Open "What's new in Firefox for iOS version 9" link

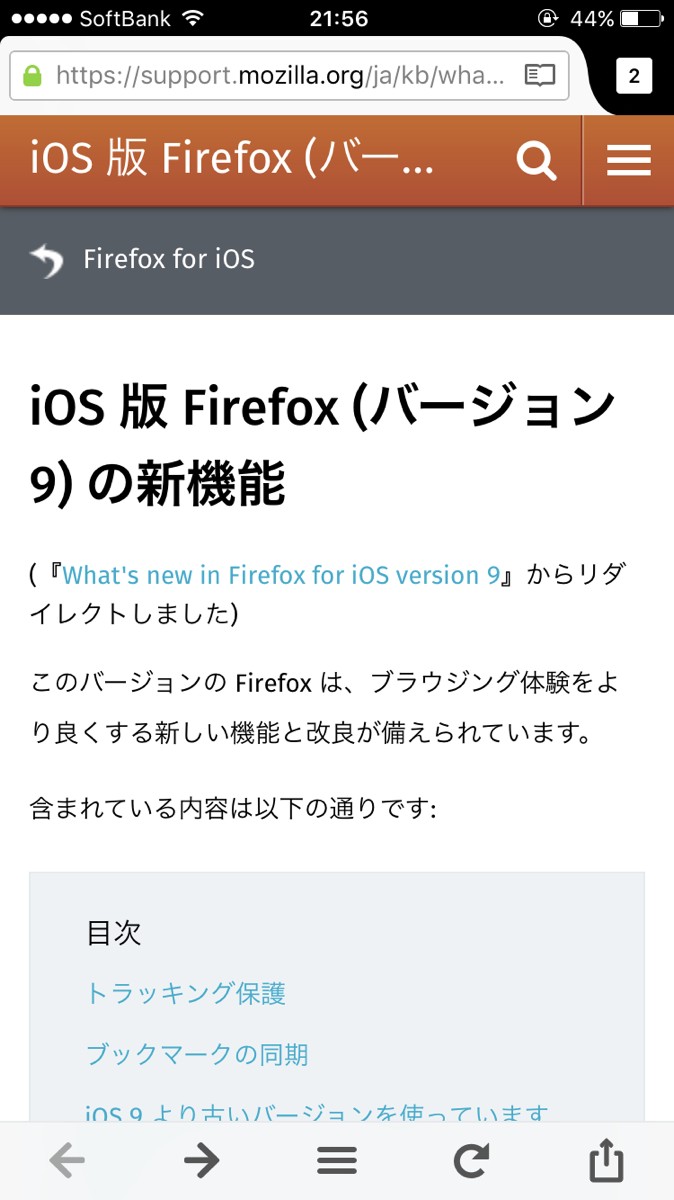point(281,575)
